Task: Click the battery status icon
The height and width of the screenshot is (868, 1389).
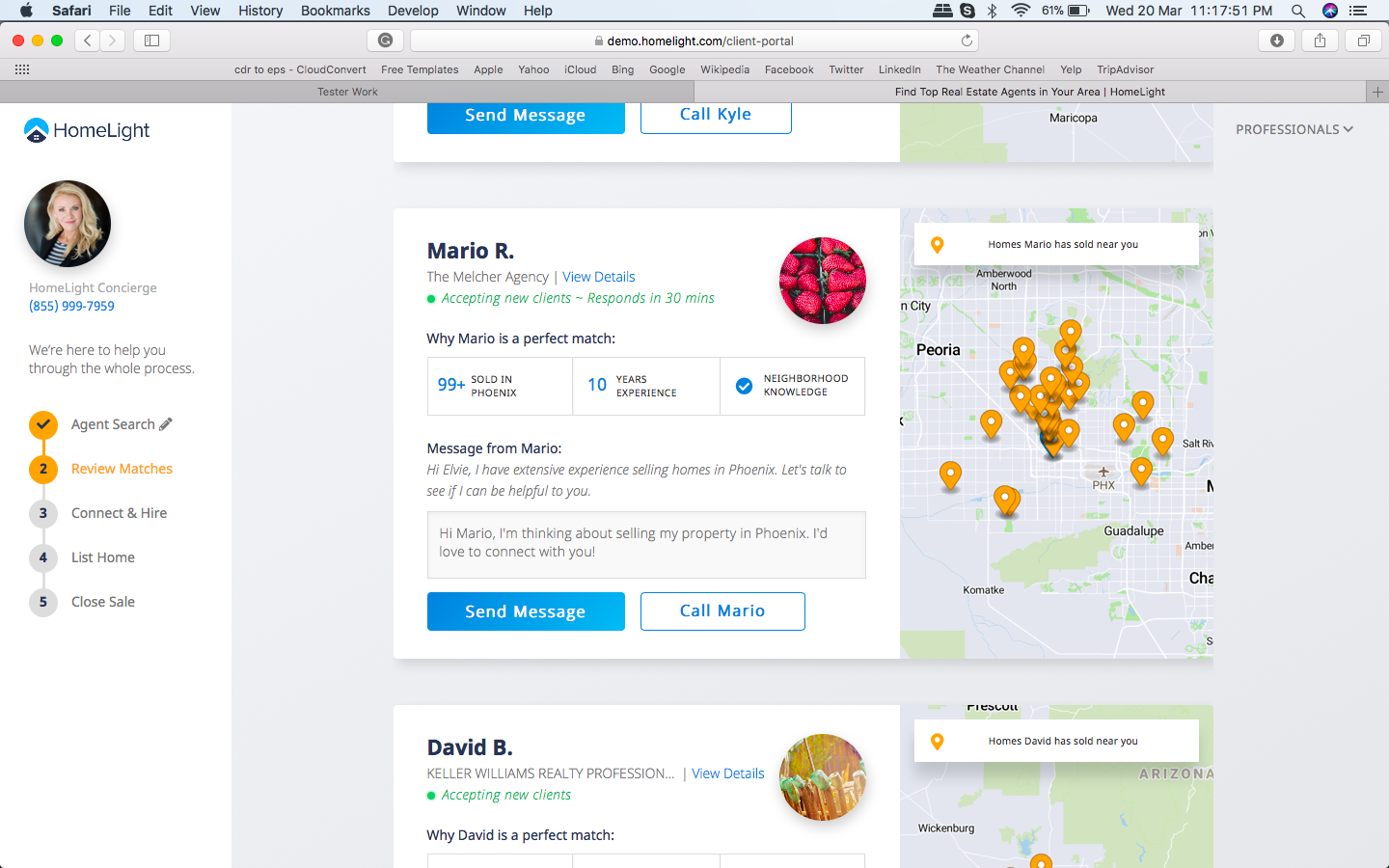Action: point(1078,11)
